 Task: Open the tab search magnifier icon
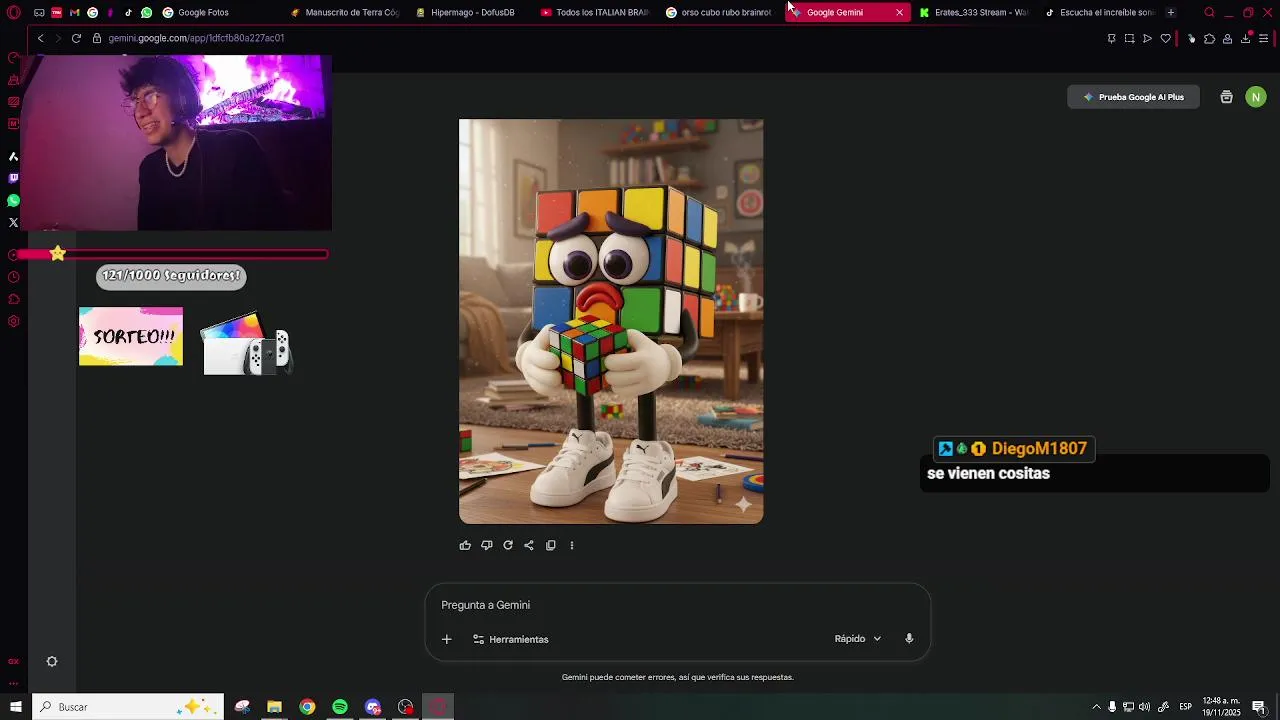pos(1209,12)
